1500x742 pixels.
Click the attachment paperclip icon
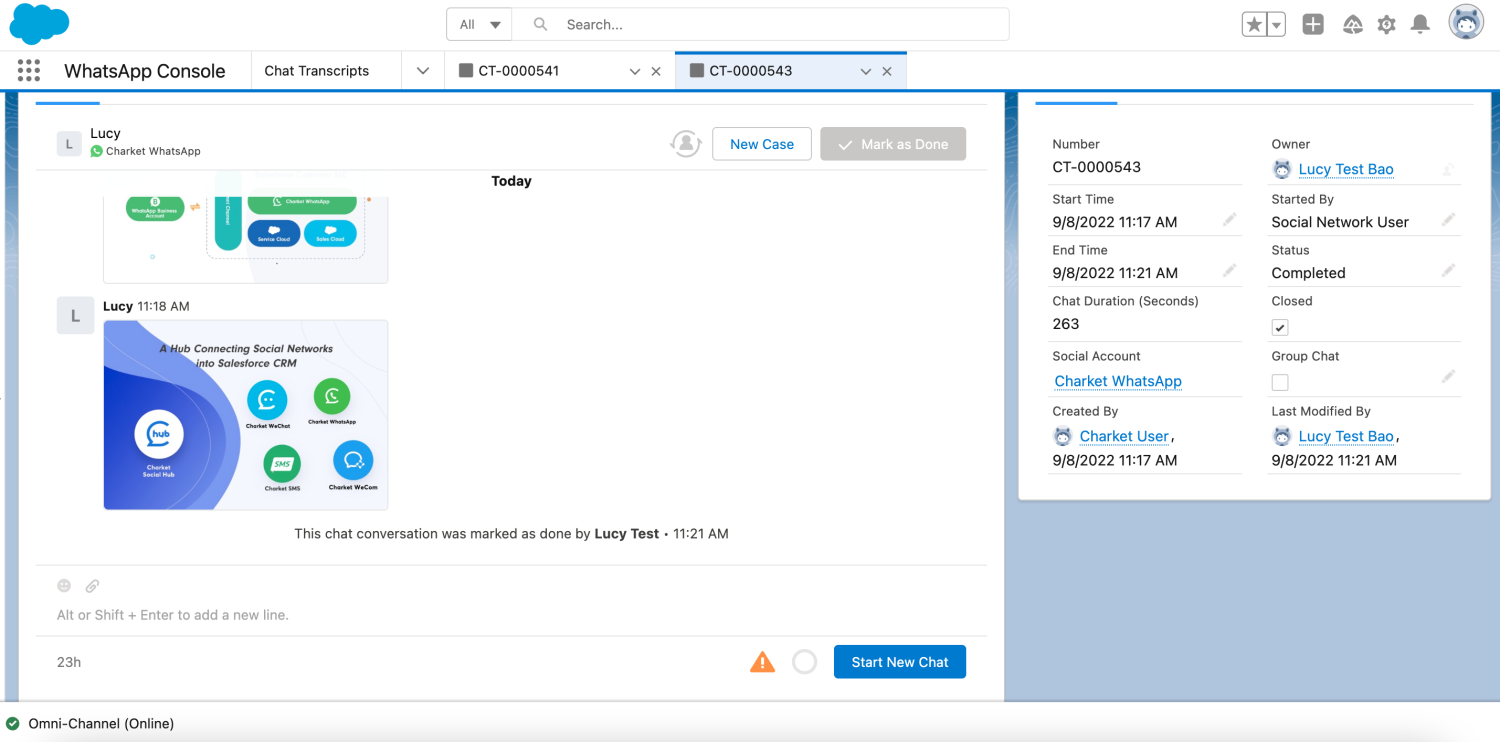coord(92,586)
